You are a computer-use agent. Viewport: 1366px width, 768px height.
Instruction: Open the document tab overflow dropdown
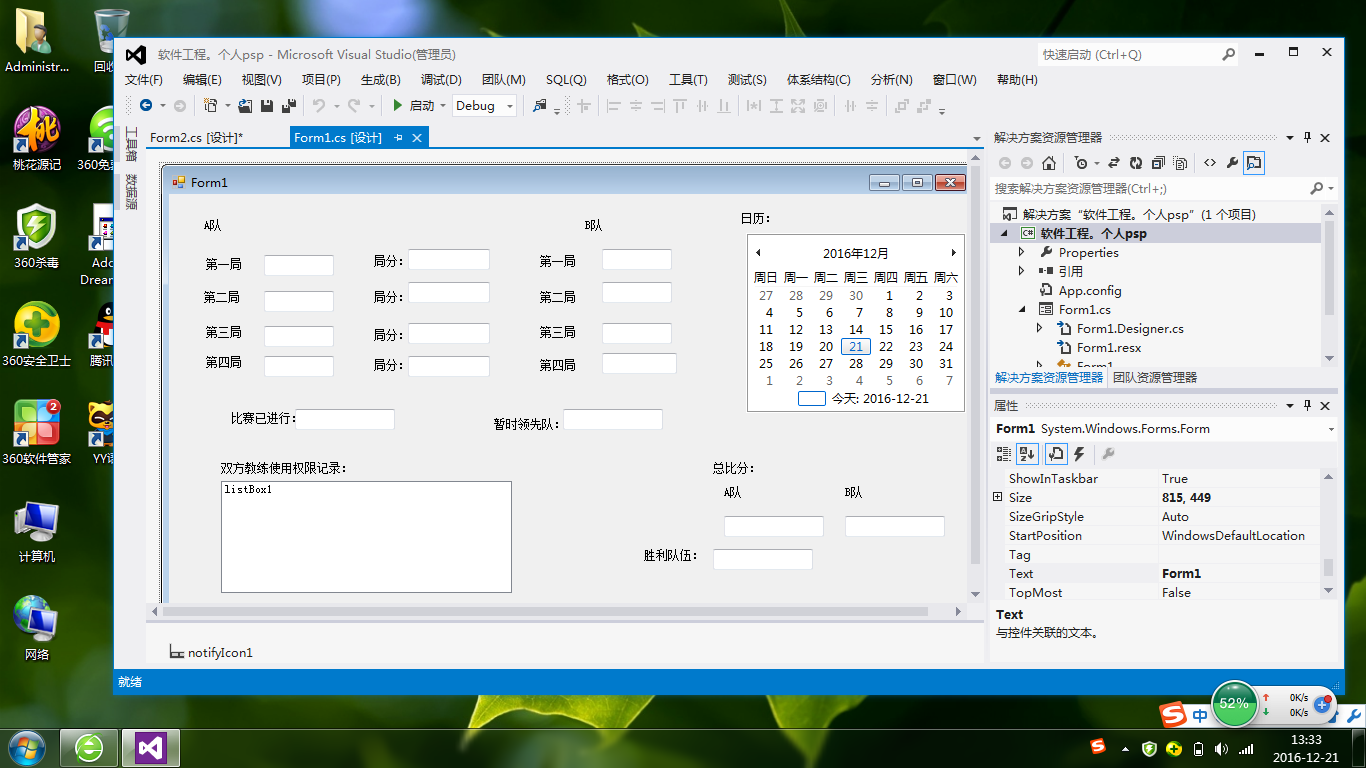[x=977, y=139]
